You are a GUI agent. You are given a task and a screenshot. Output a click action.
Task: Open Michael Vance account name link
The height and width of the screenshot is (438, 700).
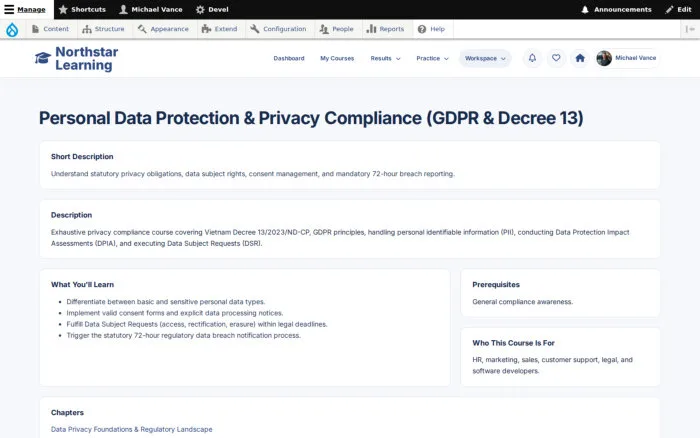coord(636,58)
